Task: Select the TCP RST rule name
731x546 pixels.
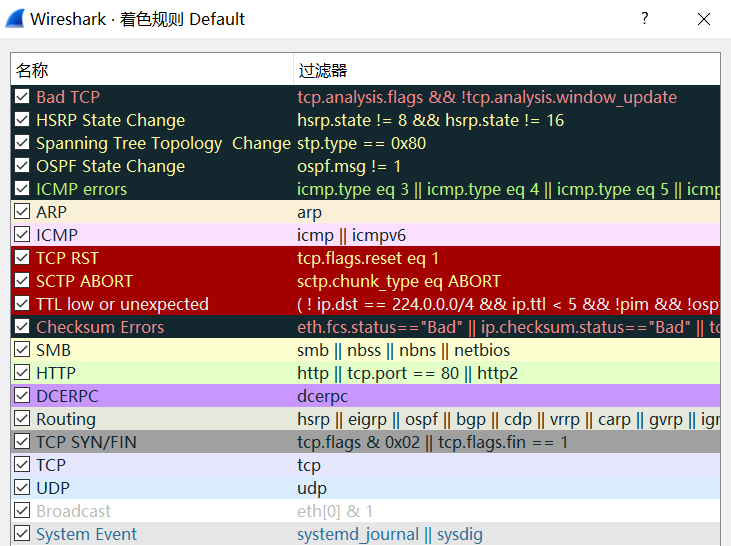Action: pyautogui.click(x=68, y=258)
